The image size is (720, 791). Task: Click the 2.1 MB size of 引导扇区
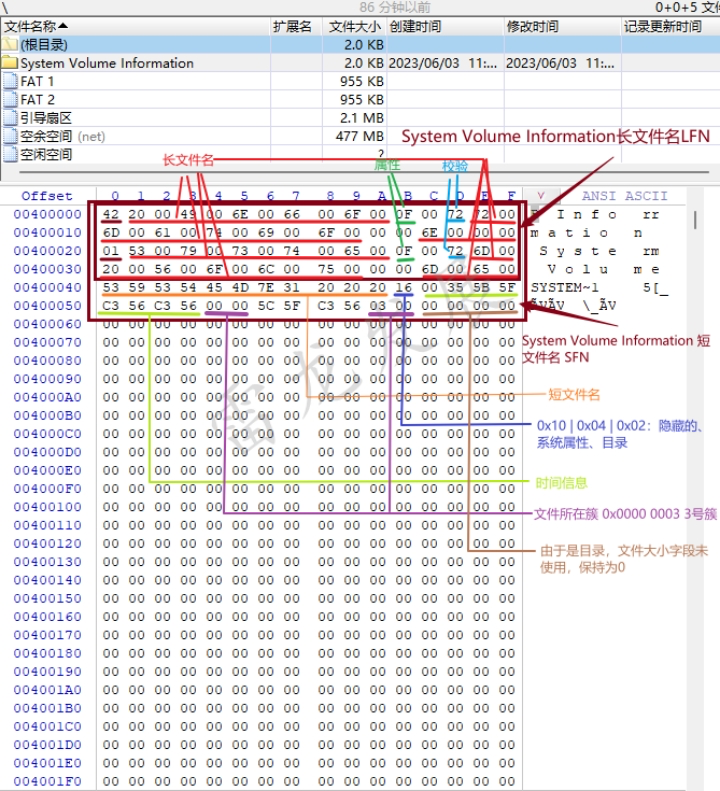362,118
